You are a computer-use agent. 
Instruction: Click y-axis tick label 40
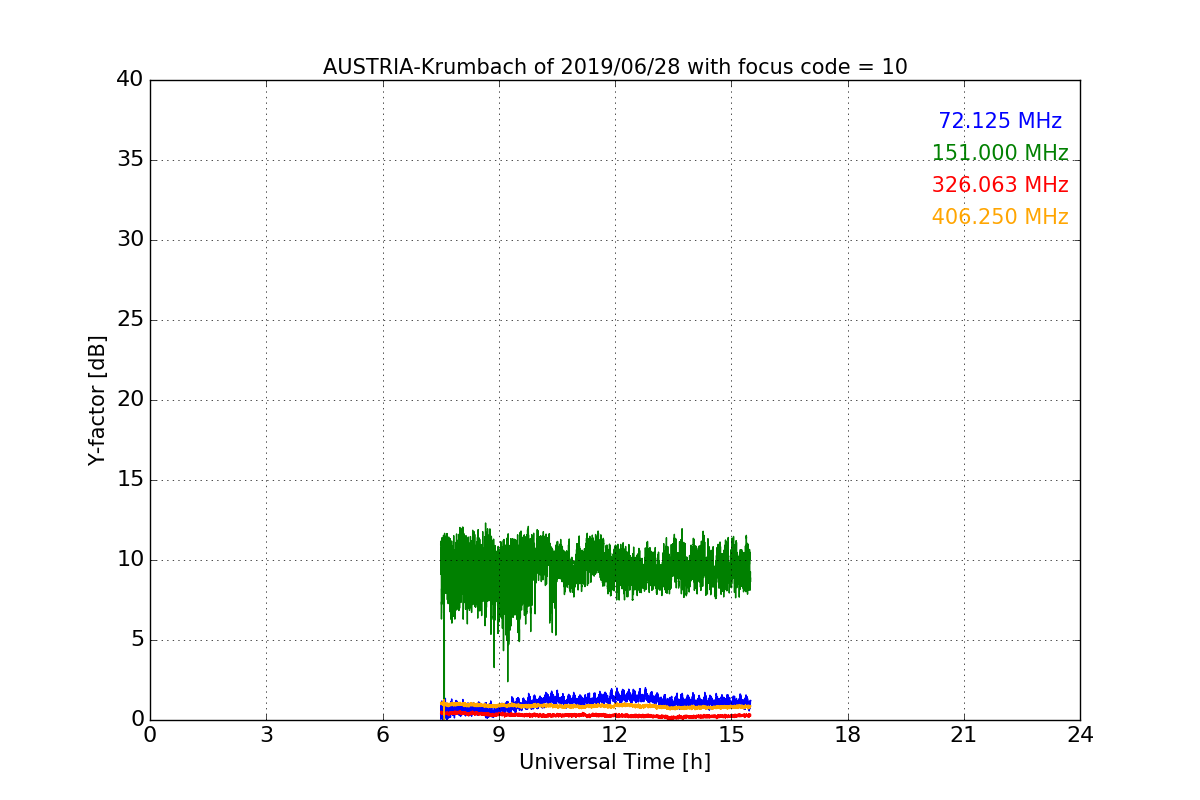130,80
